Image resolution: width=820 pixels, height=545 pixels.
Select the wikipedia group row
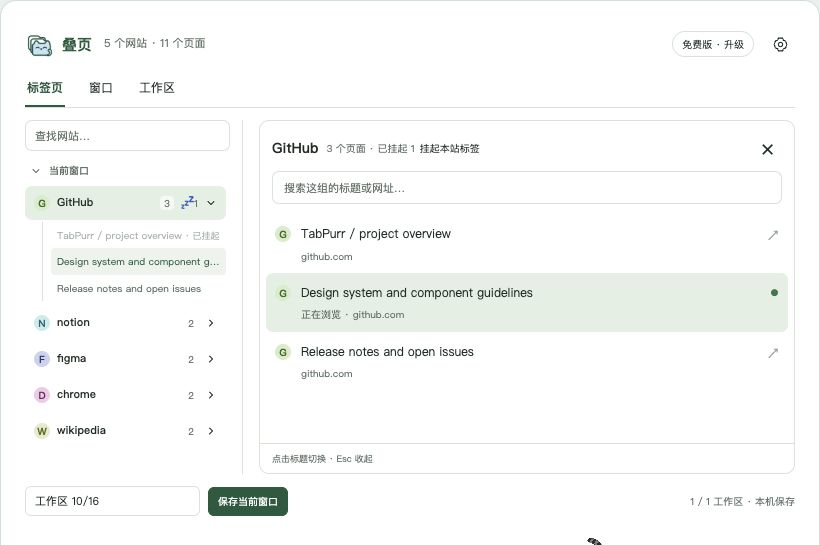click(126, 431)
